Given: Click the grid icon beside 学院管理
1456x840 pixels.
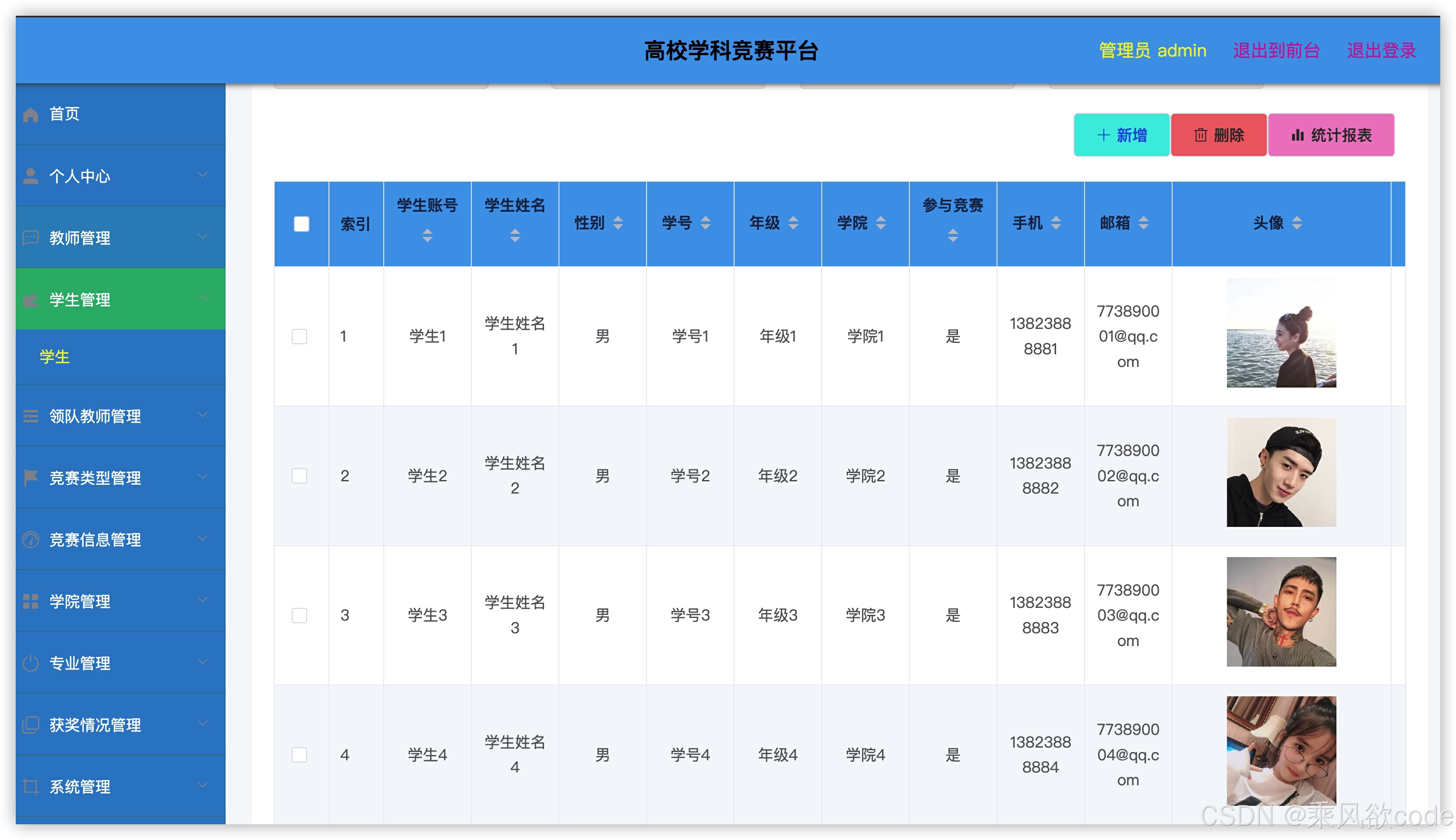Looking at the screenshot, I should pyautogui.click(x=31, y=601).
